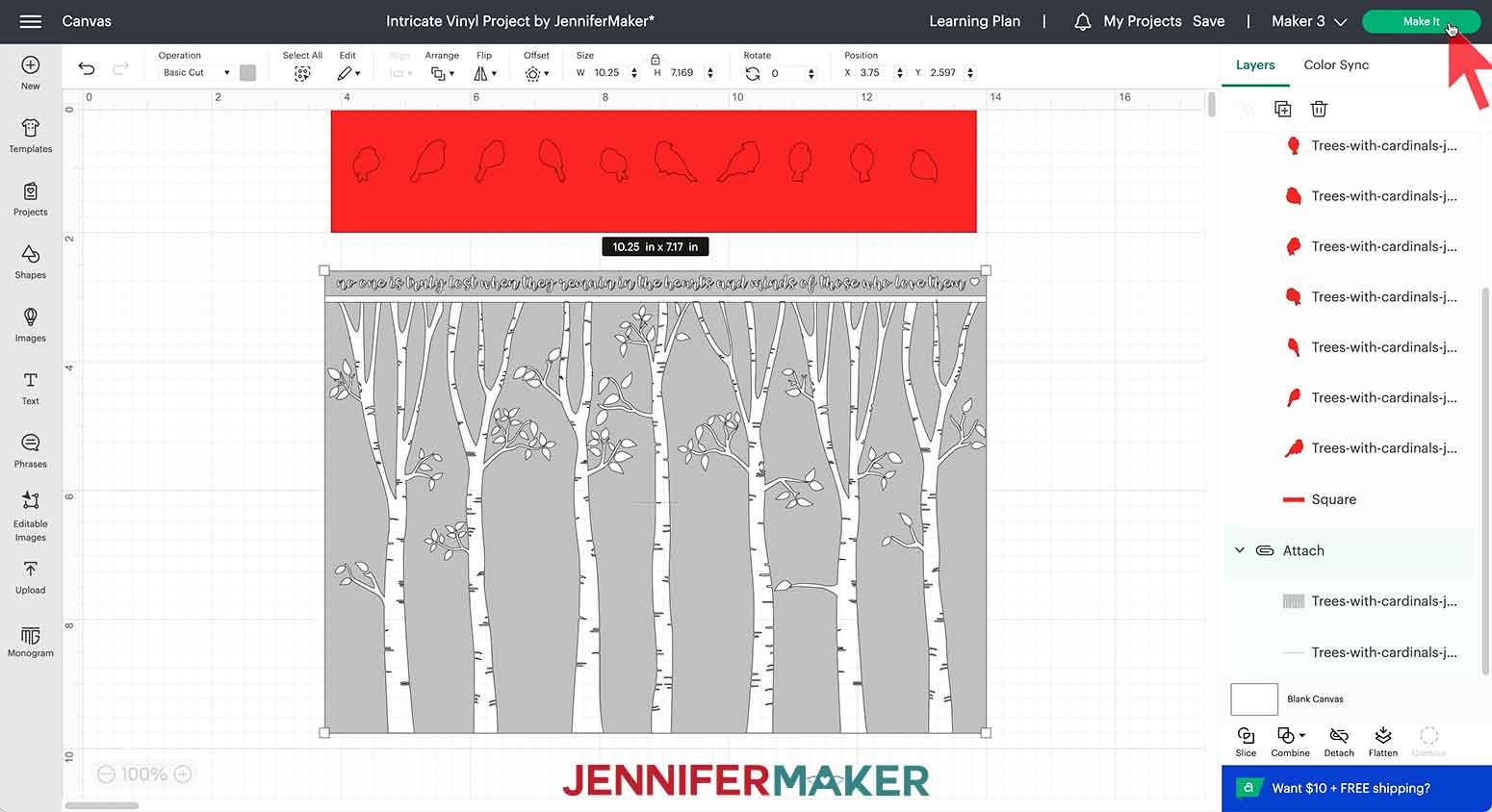Open the Images library
The height and width of the screenshot is (812, 1492).
31,325
